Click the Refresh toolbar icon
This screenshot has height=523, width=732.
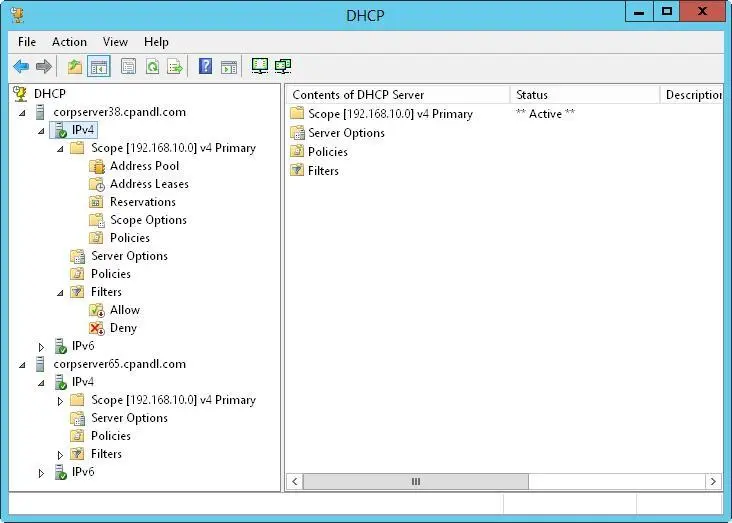tap(152, 66)
